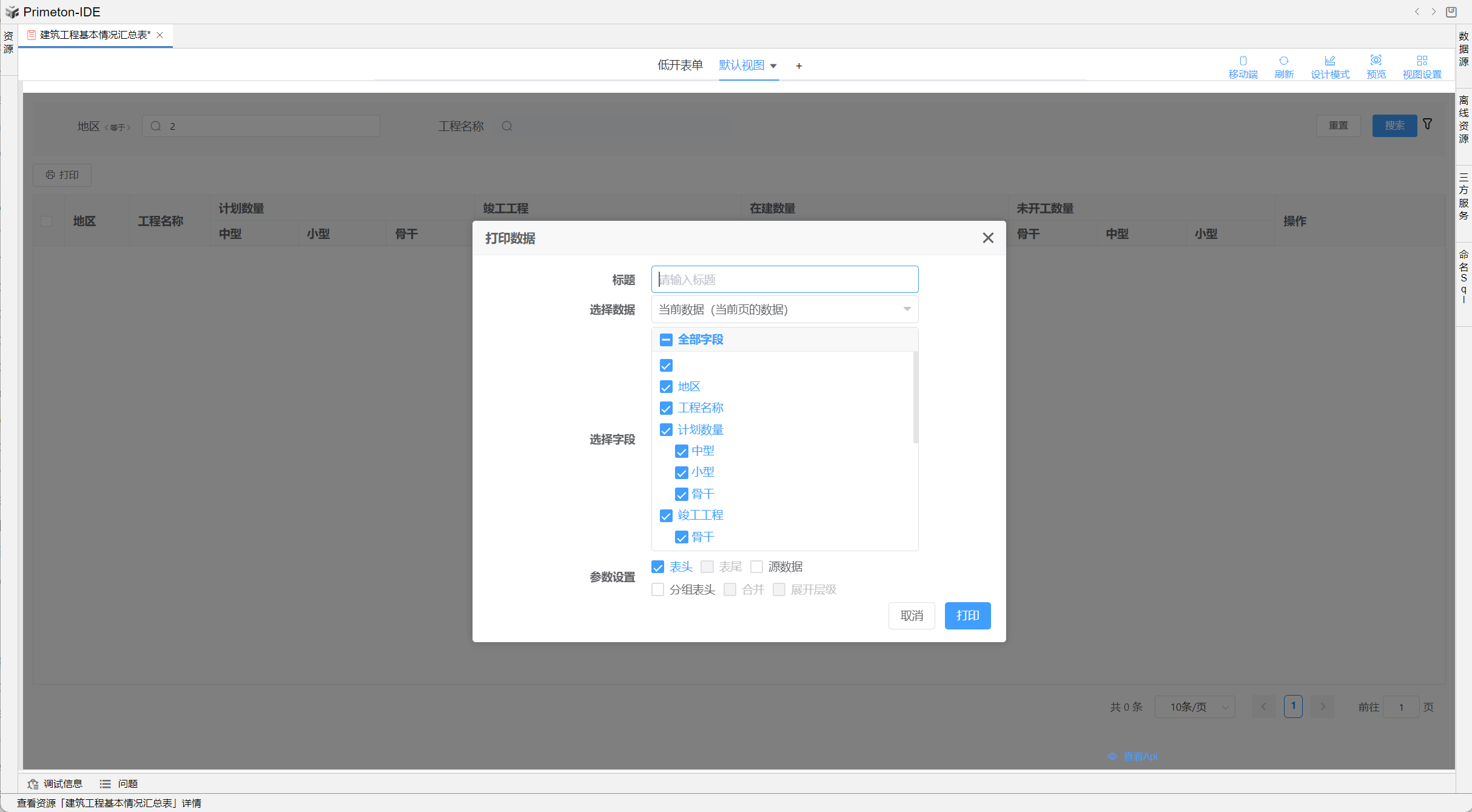Click the filter funnel icon
The width and height of the screenshot is (1472, 812).
tap(1428, 124)
